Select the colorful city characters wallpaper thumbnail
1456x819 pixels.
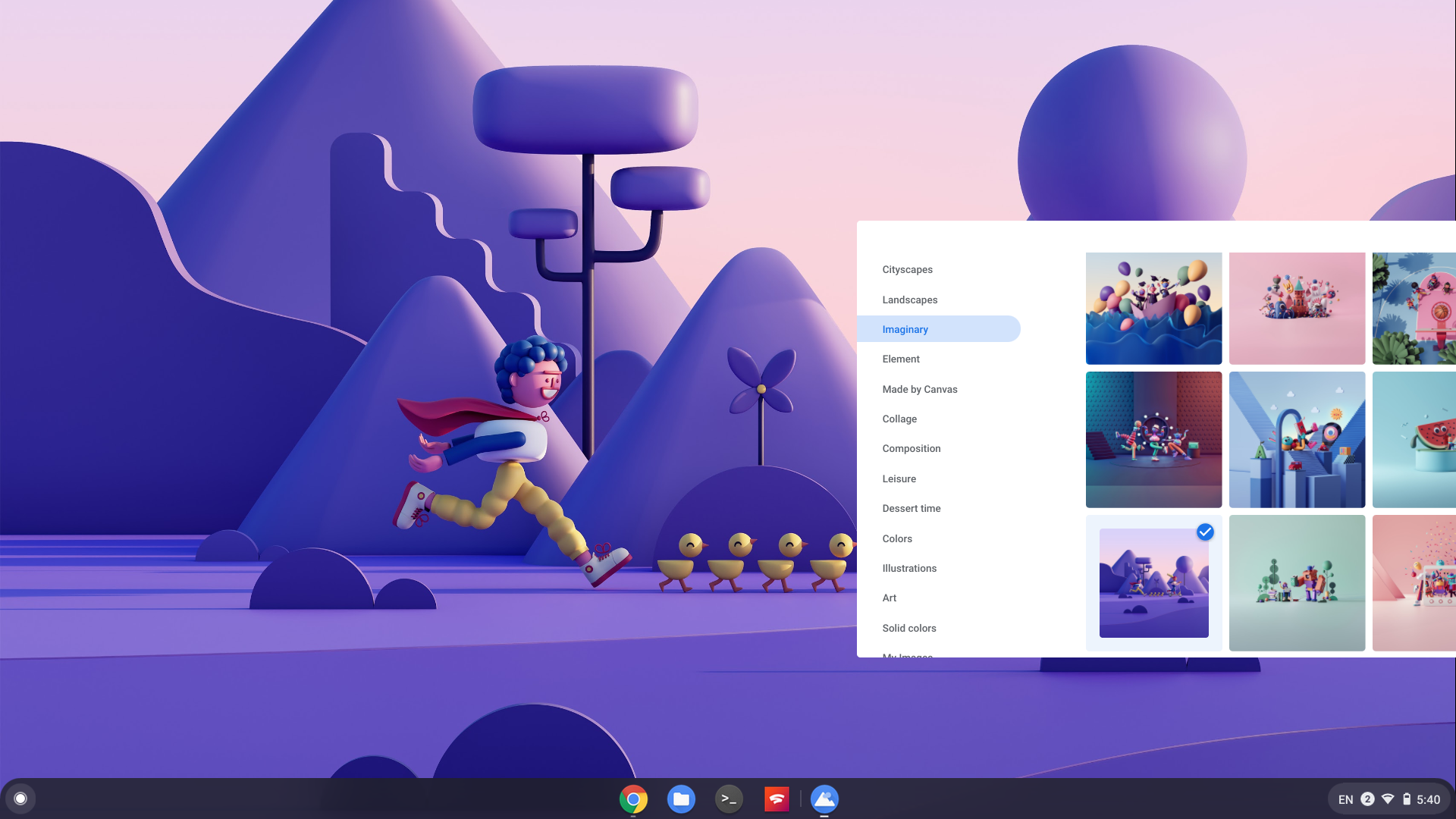tap(1297, 308)
